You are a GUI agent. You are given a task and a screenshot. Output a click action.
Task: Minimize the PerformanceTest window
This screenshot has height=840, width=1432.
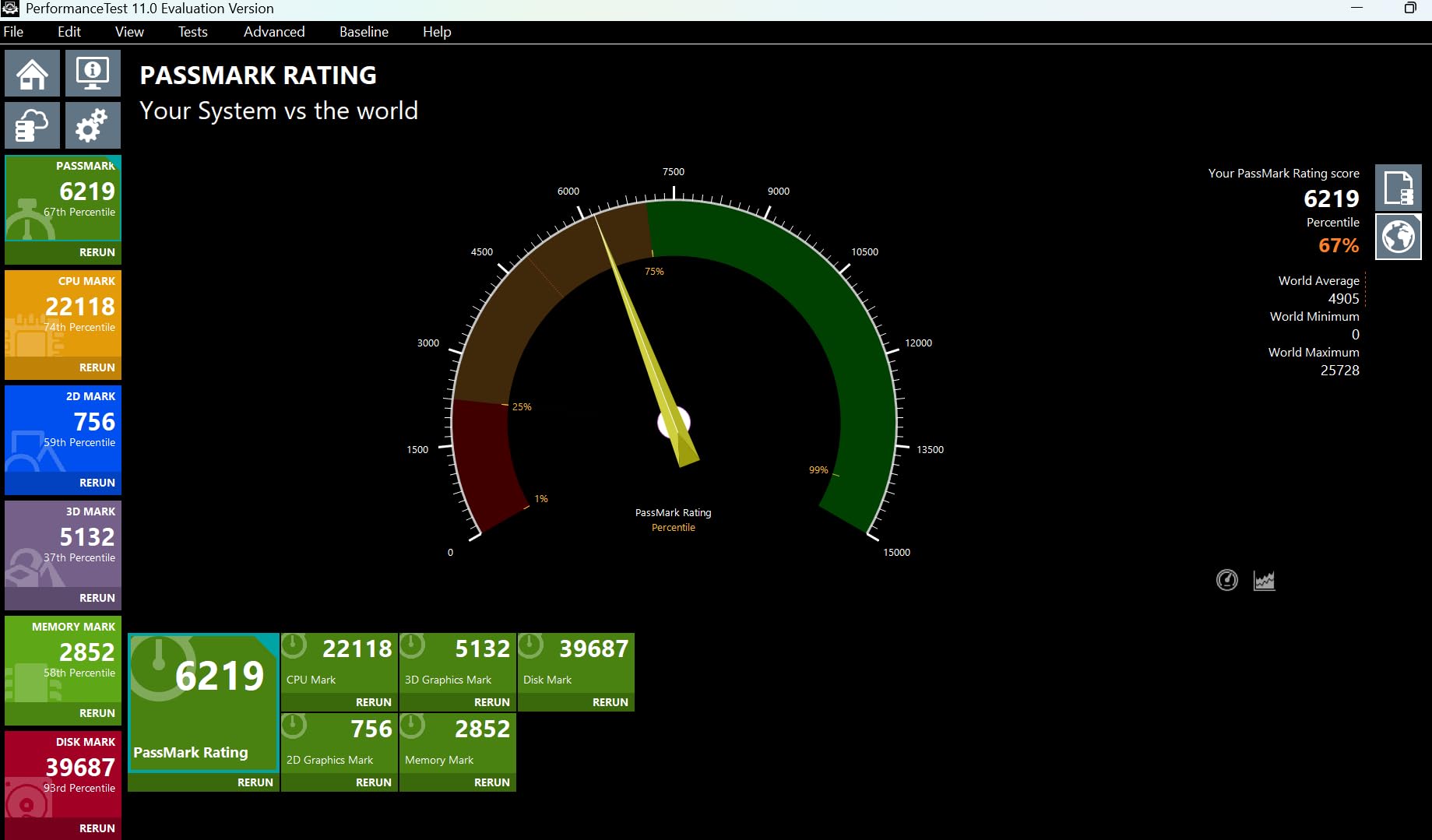[x=1356, y=8]
